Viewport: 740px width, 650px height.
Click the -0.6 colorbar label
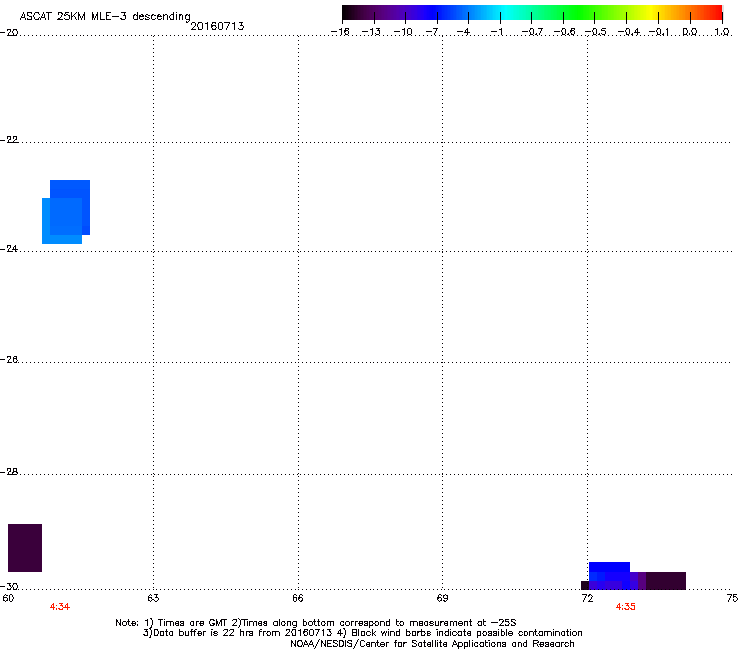pos(564,32)
